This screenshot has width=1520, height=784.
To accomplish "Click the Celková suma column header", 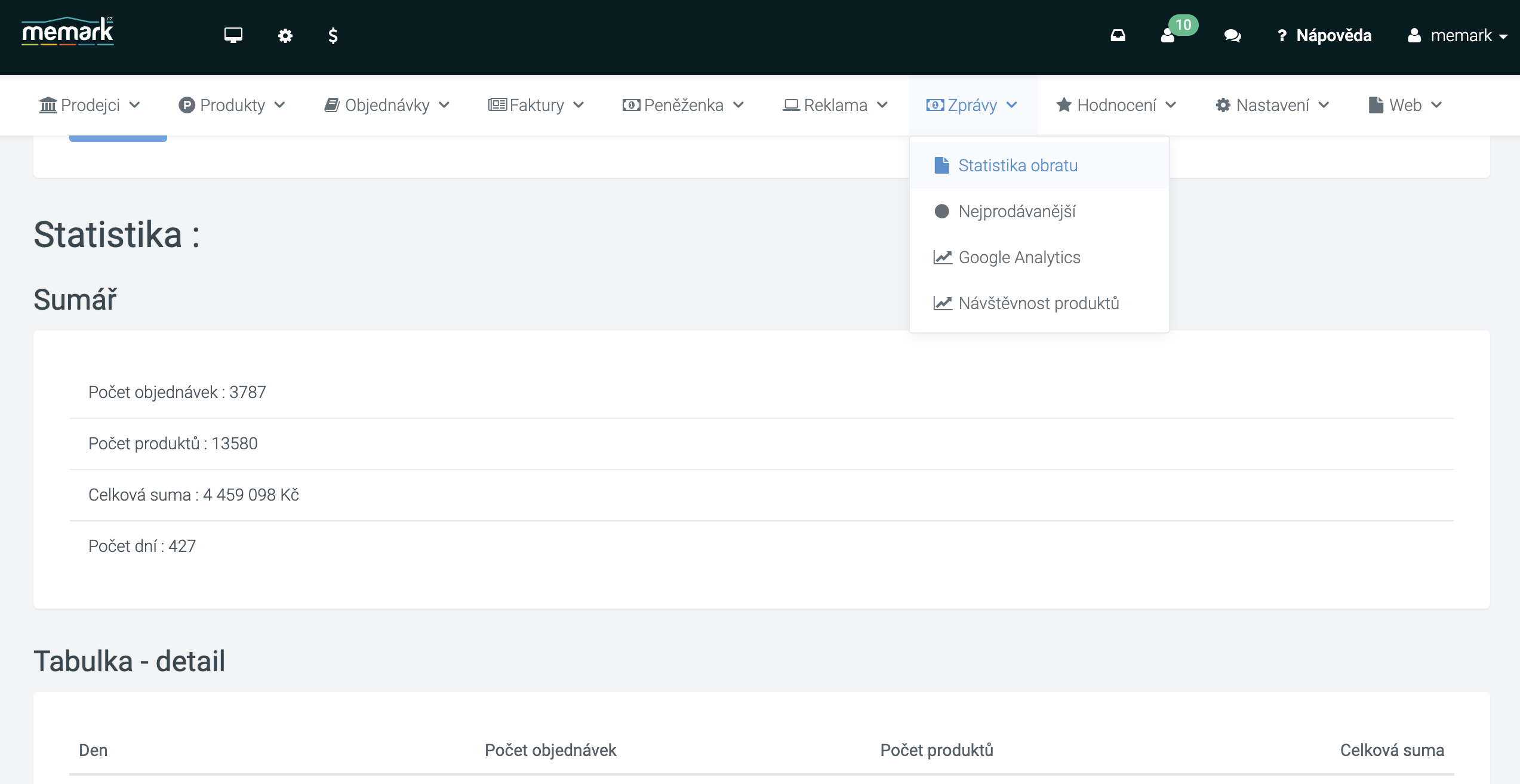I will [x=1392, y=750].
